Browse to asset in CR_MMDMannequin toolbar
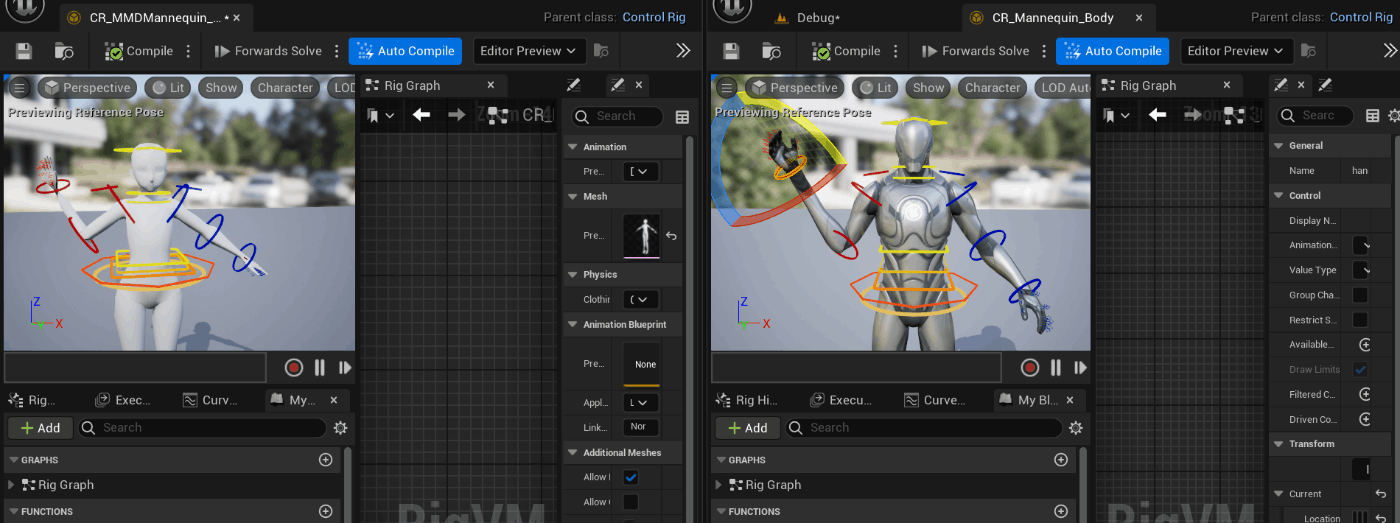This screenshot has width=1400, height=523. (x=64, y=51)
